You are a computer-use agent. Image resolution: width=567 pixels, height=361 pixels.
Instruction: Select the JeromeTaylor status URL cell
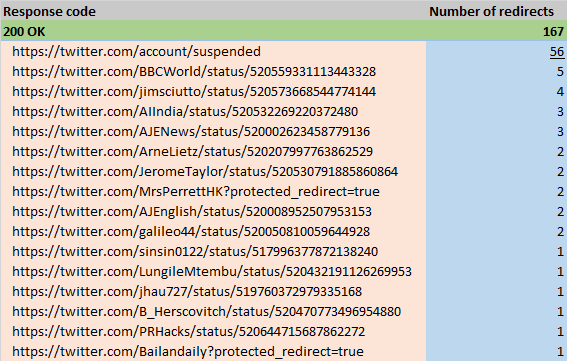tap(205, 171)
